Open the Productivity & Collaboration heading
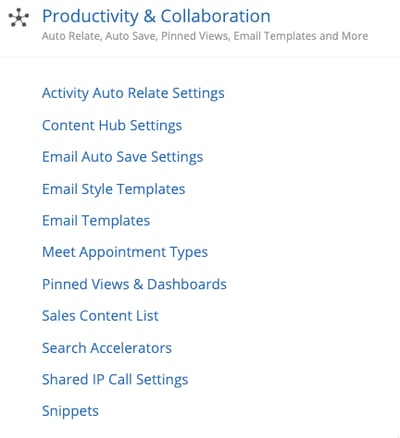The image size is (400, 438). (156, 16)
